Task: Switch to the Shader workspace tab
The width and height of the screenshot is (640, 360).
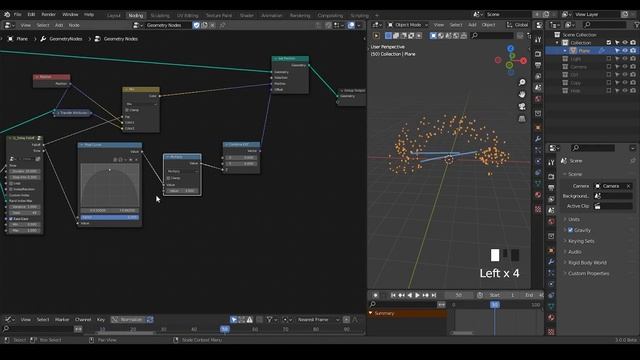Action: (247, 16)
